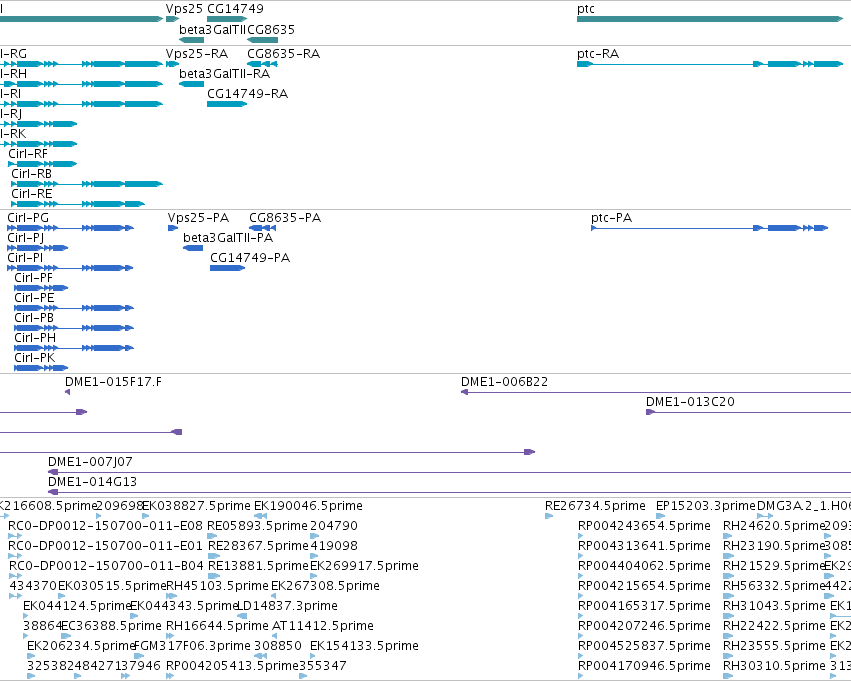851x681 pixels.
Task: Click the EK154133.5prime EST label
Action: pos(364,646)
